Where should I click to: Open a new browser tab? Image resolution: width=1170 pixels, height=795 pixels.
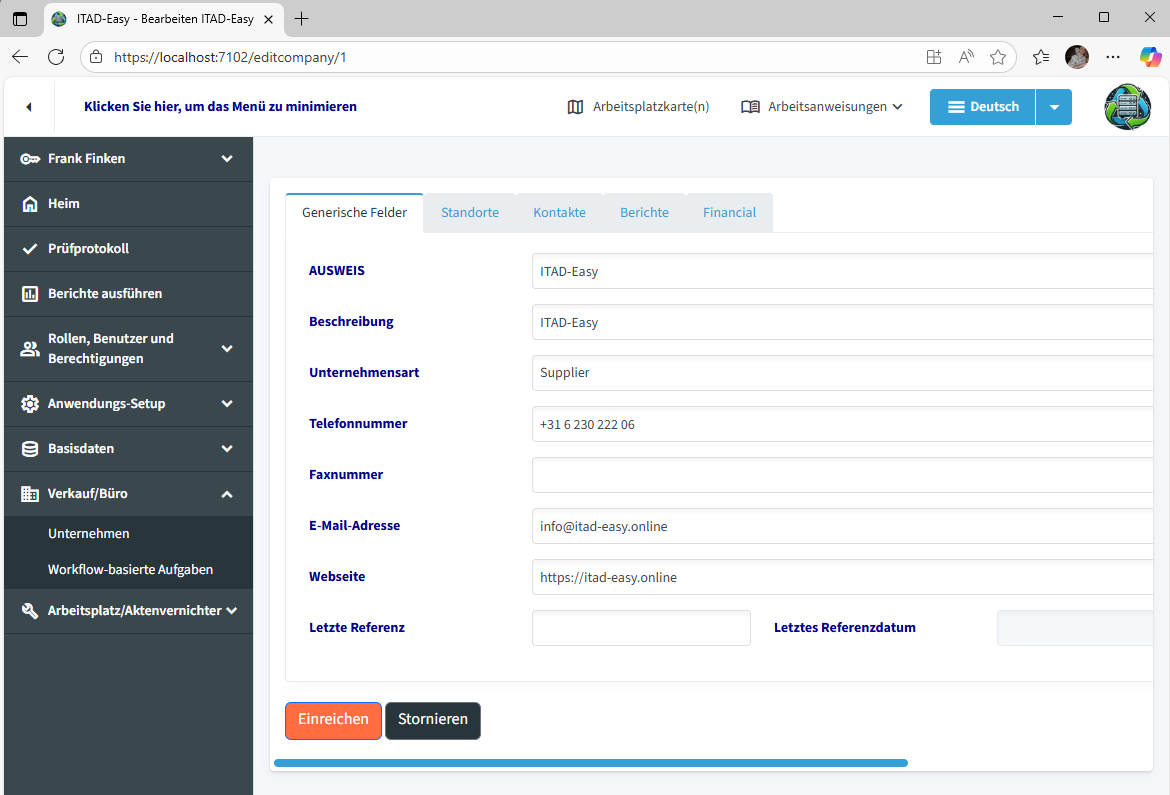301,19
